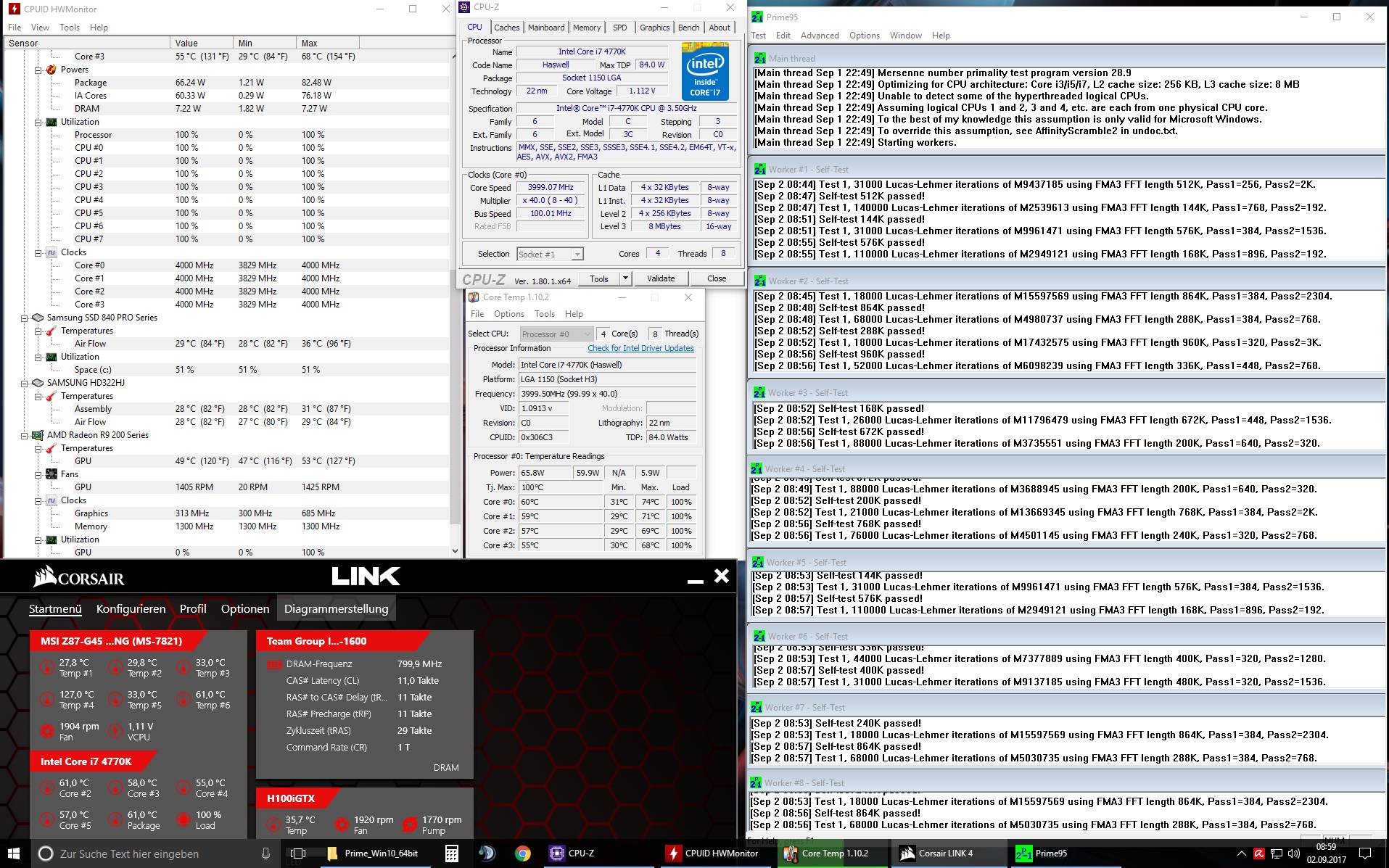Click the Worker #3 Self-Test window icon
This screenshot has height=868, width=1389.
coord(759,392)
